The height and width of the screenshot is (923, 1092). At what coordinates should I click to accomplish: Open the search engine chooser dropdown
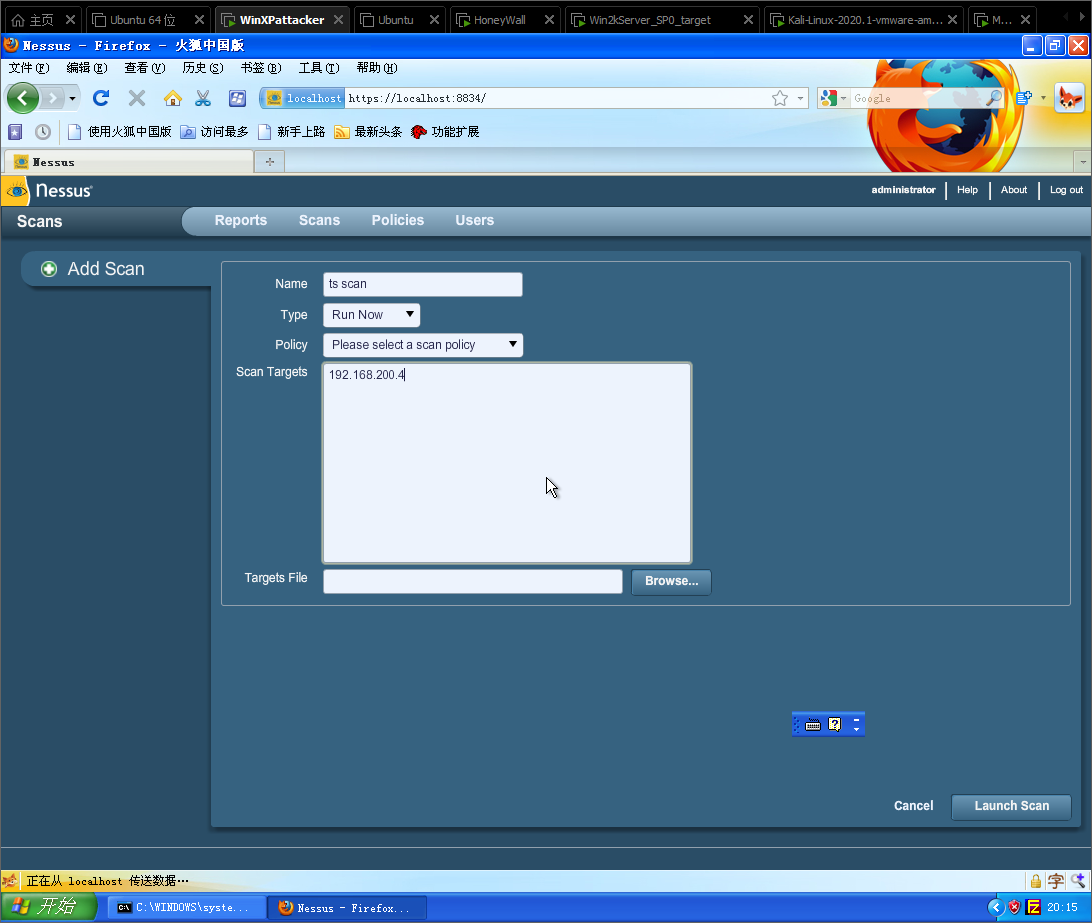(x=843, y=98)
